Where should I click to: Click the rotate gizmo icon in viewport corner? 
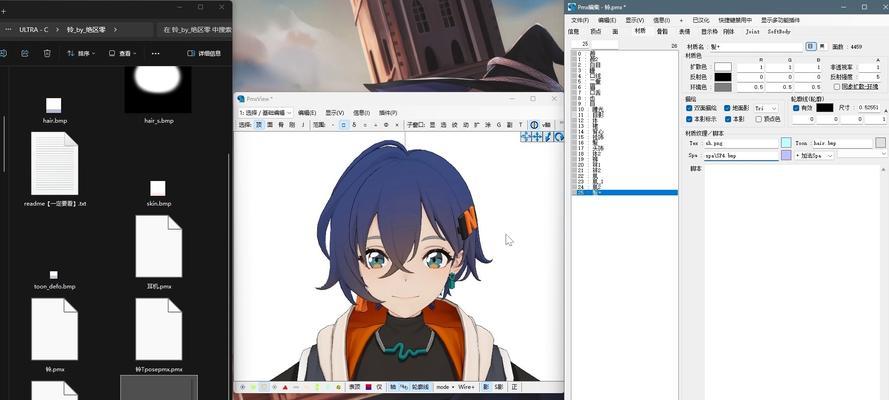(x=559, y=137)
